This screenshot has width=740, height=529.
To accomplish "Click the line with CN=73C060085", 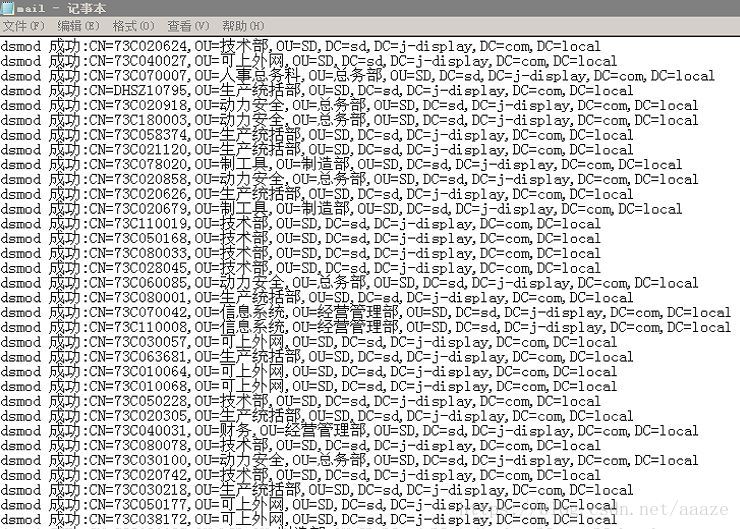I will tap(350, 283).
